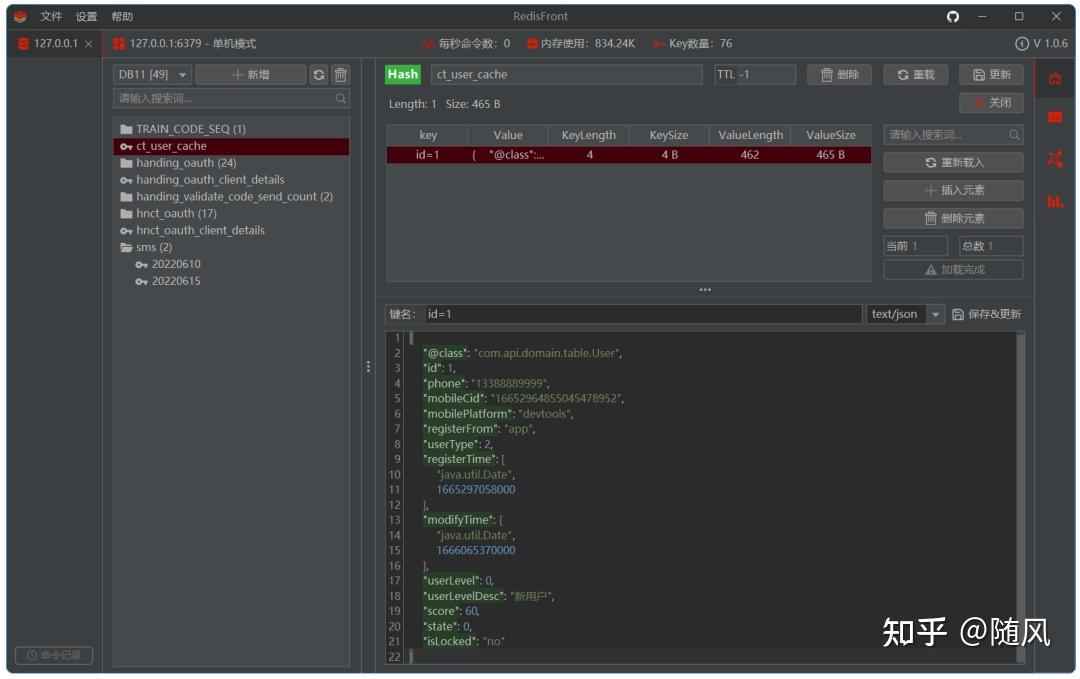The image size is (1080, 679).
Task: Select the 20220610 key under sms
Action: click(168, 264)
